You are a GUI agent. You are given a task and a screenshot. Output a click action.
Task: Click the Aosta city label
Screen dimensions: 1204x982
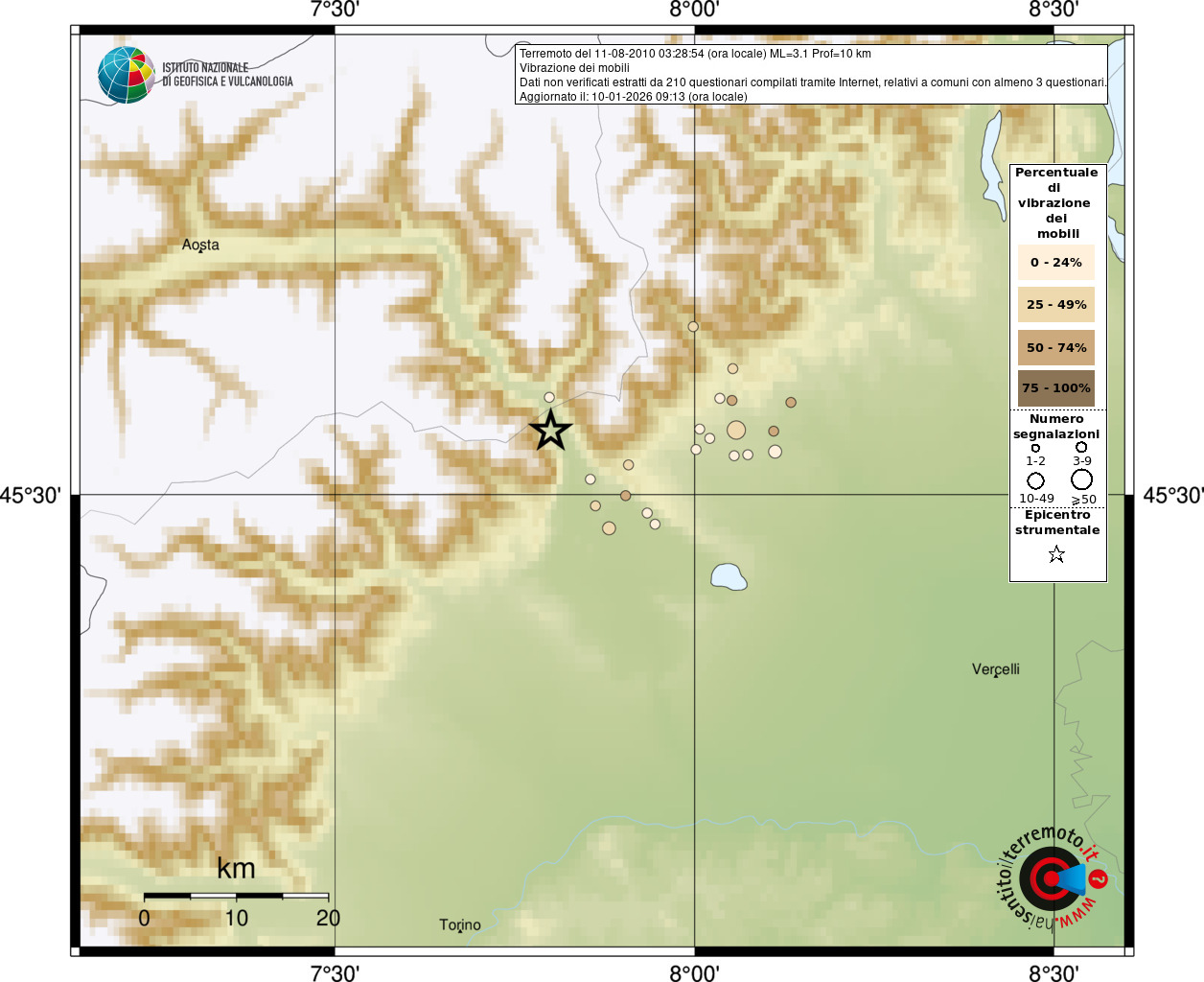[x=200, y=245]
